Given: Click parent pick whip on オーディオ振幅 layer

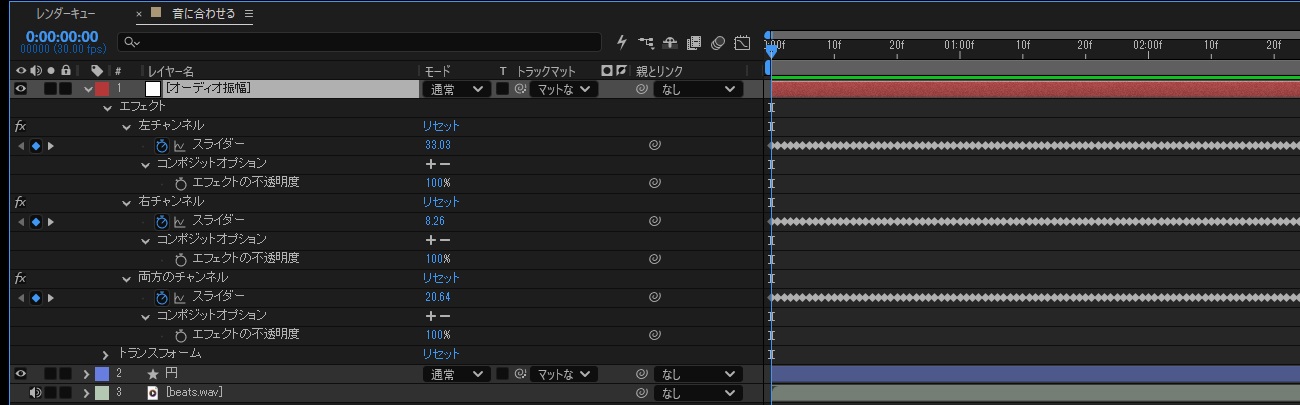Looking at the screenshot, I should (x=642, y=88).
